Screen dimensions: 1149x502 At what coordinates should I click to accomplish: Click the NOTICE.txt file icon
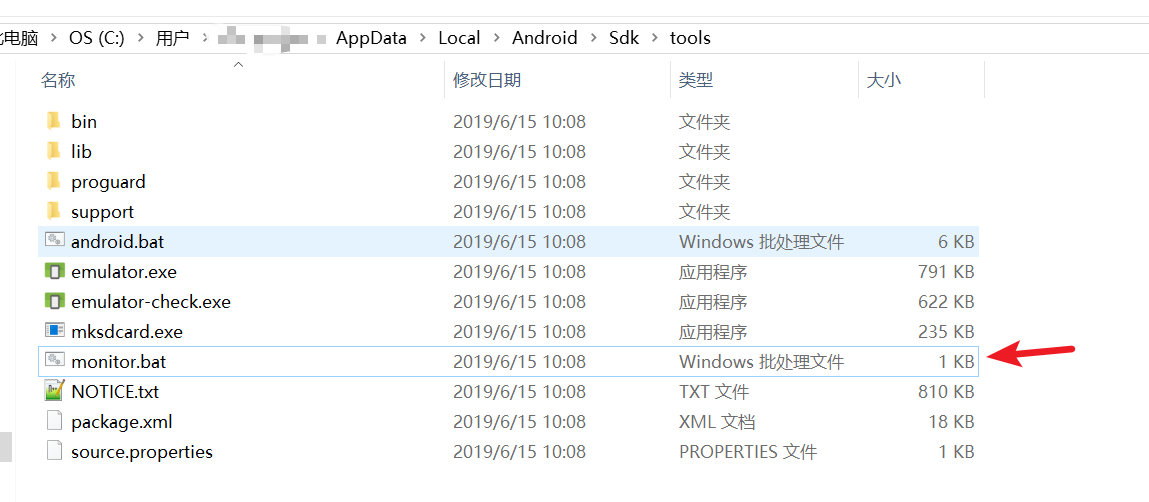coord(55,391)
